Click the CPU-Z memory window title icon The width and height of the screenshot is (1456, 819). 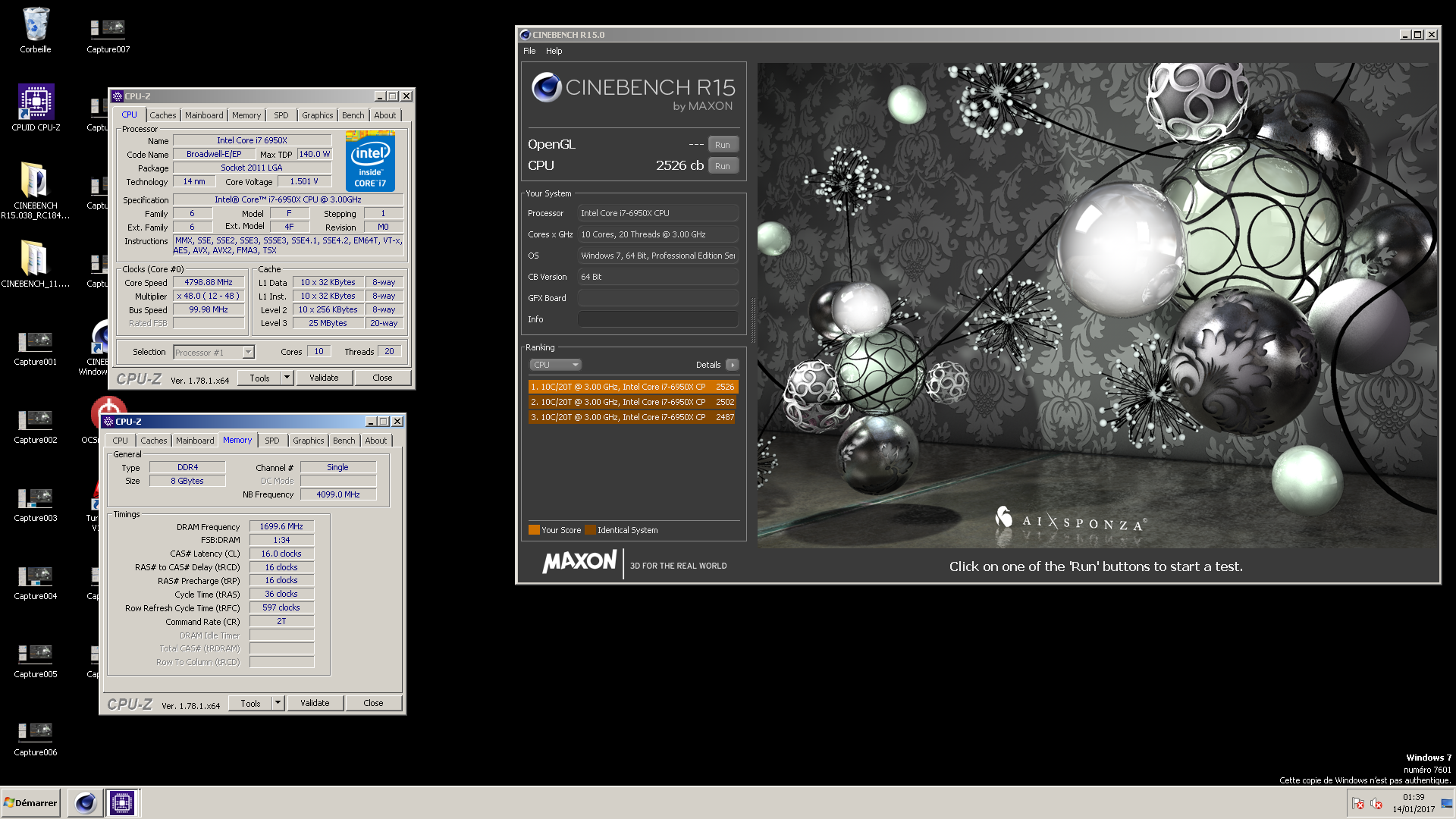point(108,422)
